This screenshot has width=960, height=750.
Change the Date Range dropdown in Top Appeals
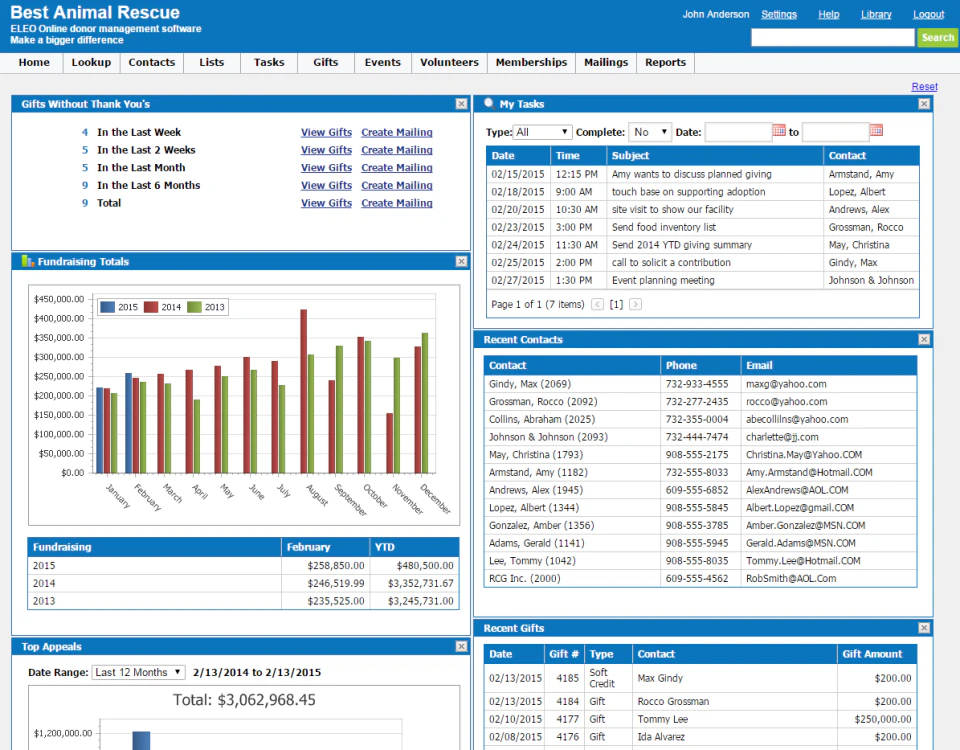tap(138, 671)
